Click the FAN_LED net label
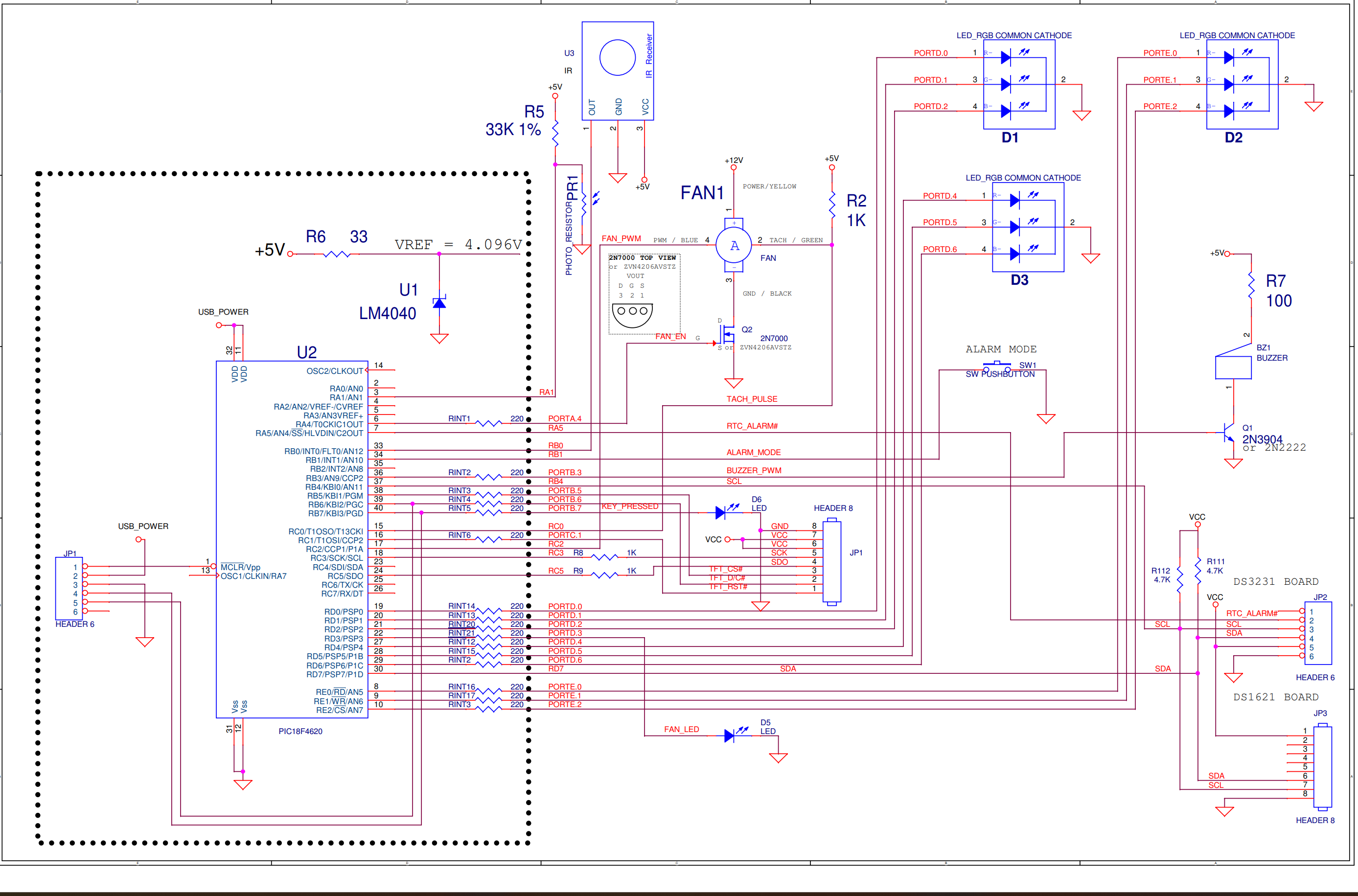Viewport: 1358px width, 896px height. tap(682, 729)
